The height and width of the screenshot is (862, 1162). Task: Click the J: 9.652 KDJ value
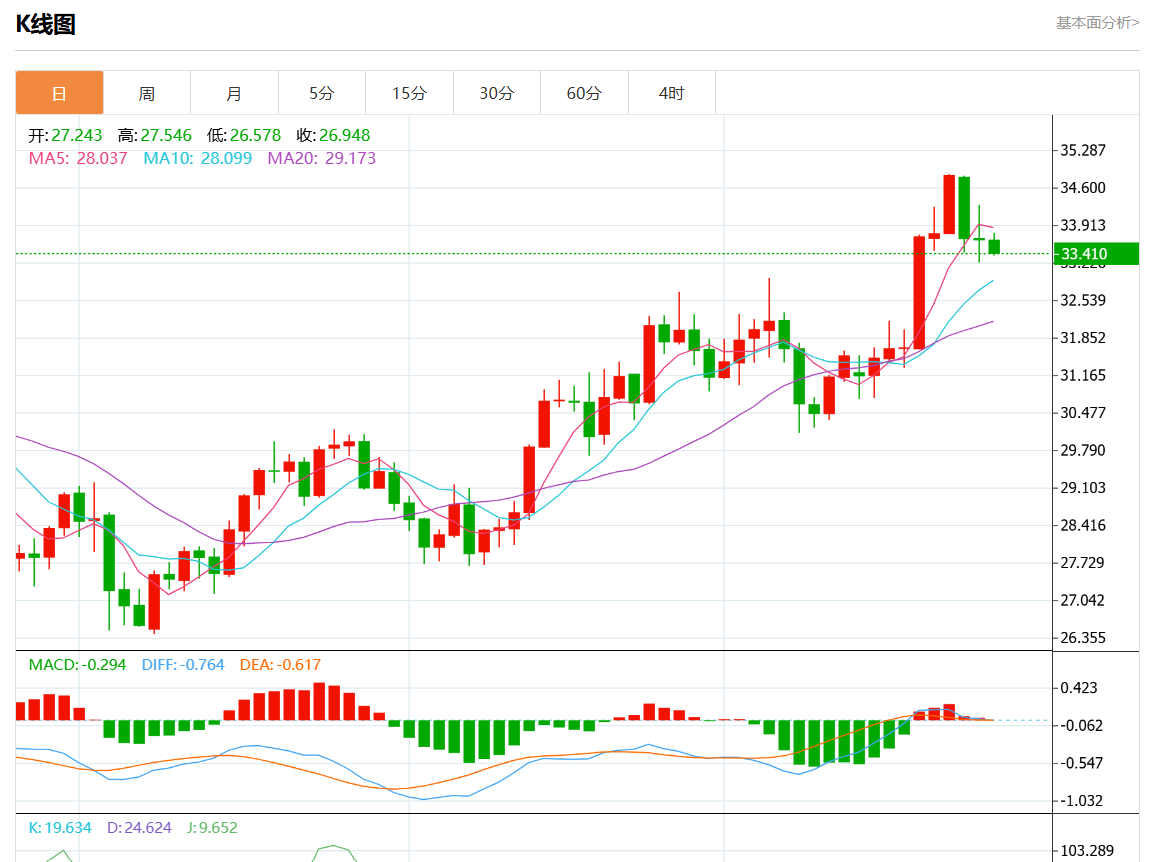pyautogui.click(x=212, y=828)
